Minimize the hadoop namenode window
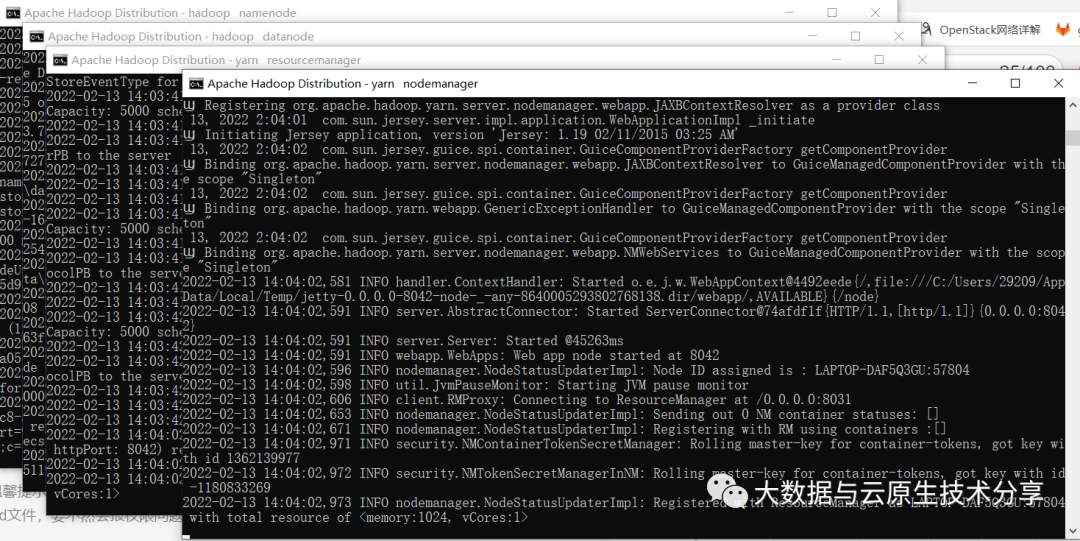This screenshot has height=541, width=1080. (x=789, y=12)
